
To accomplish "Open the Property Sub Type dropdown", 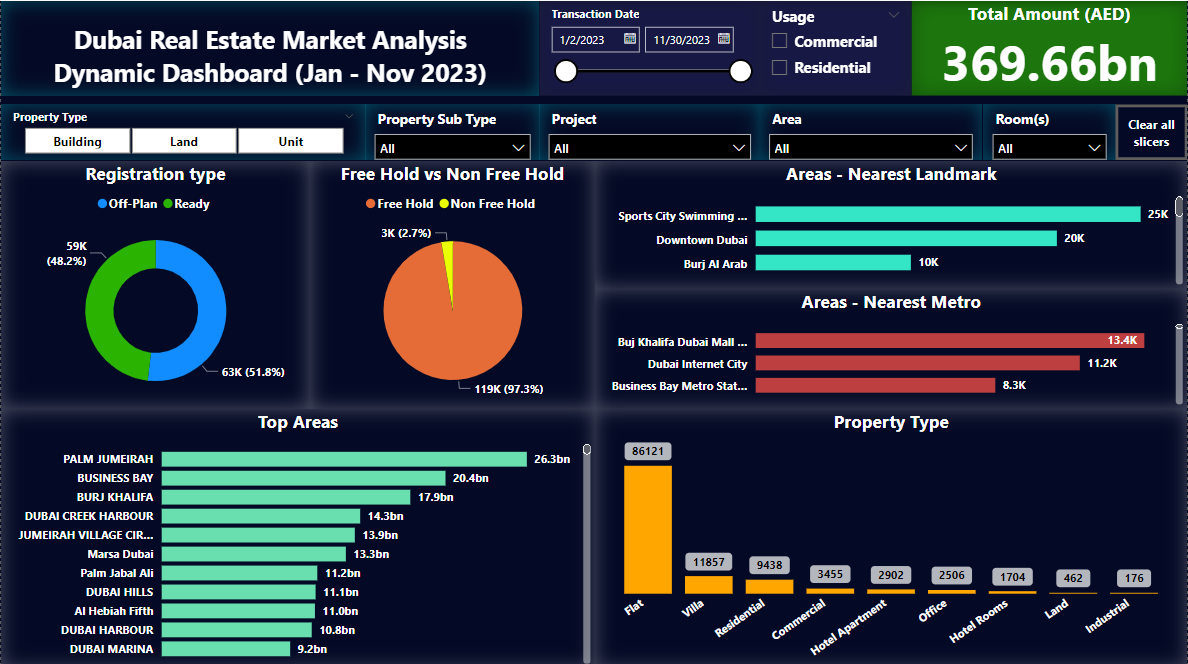I will pyautogui.click(x=452, y=148).
